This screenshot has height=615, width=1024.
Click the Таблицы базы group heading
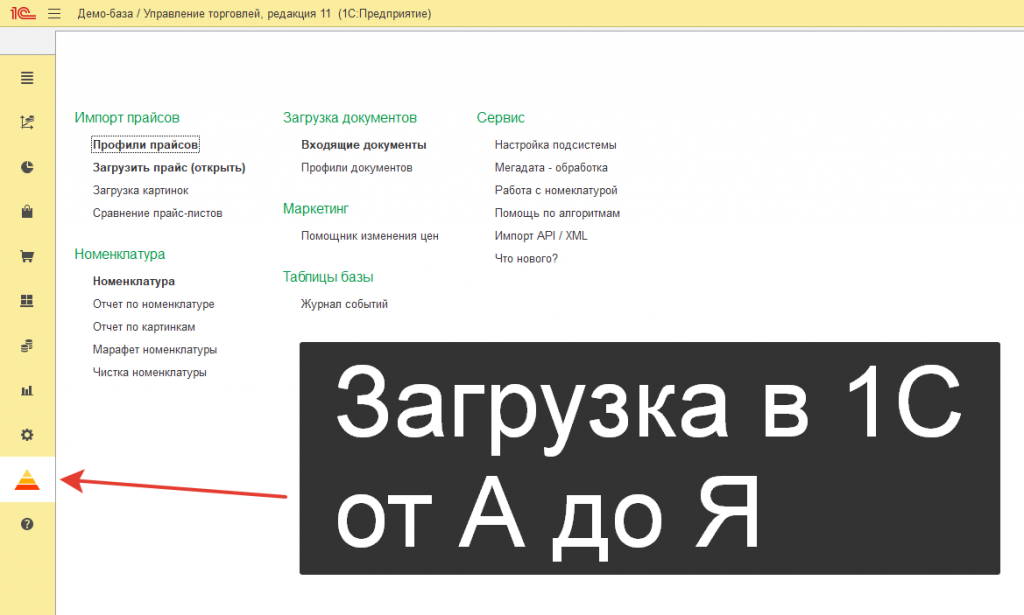(x=328, y=277)
